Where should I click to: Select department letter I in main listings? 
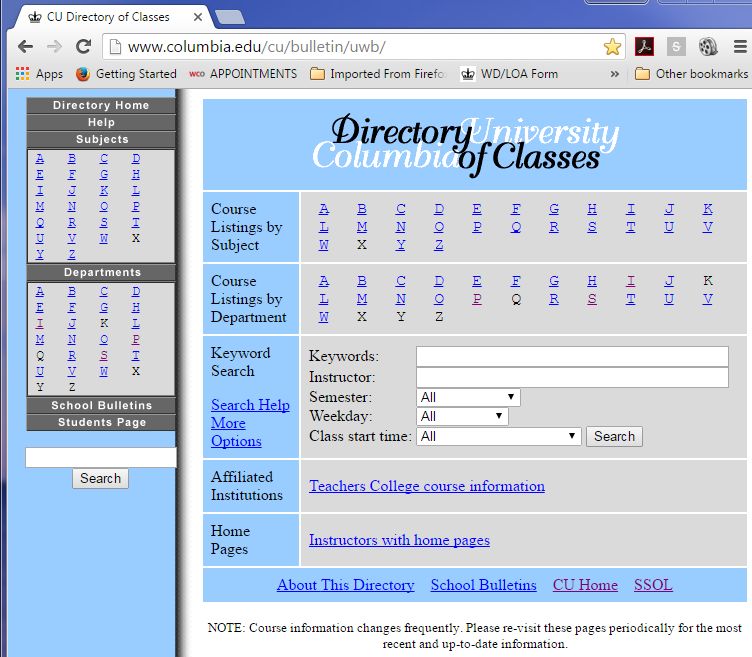631,281
